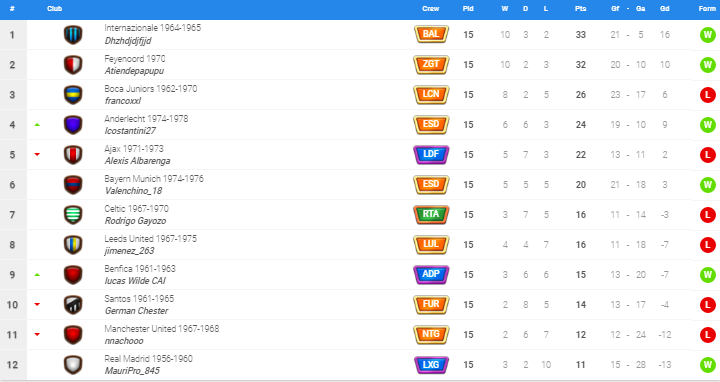Image resolution: width=720 pixels, height=382 pixels.
Task: Open manager profile German Chester
Action: click(x=136, y=311)
